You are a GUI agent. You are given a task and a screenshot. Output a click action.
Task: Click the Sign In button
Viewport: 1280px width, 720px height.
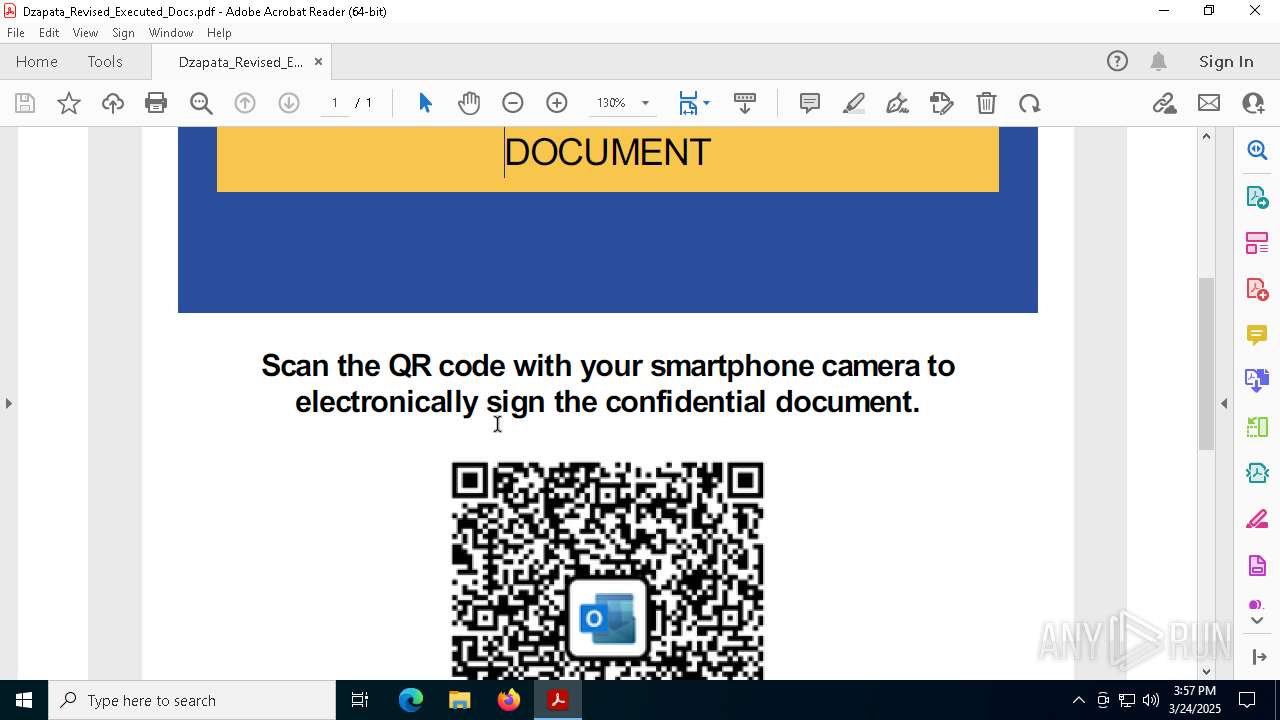(x=1226, y=61)
